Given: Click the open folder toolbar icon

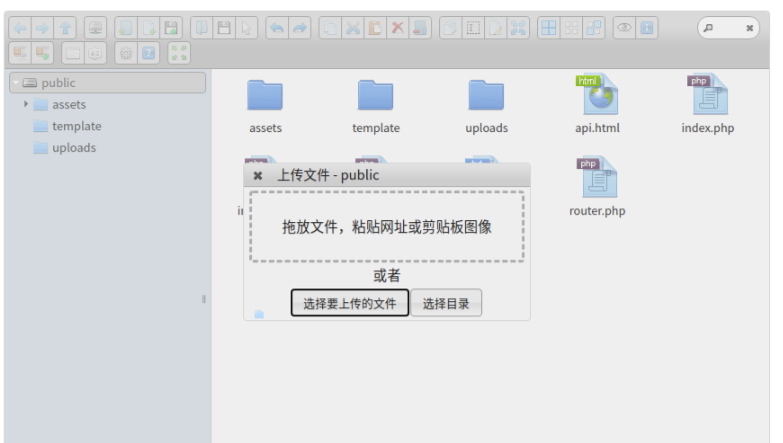Looking at the screenshot, I should (x=202, y=28).
